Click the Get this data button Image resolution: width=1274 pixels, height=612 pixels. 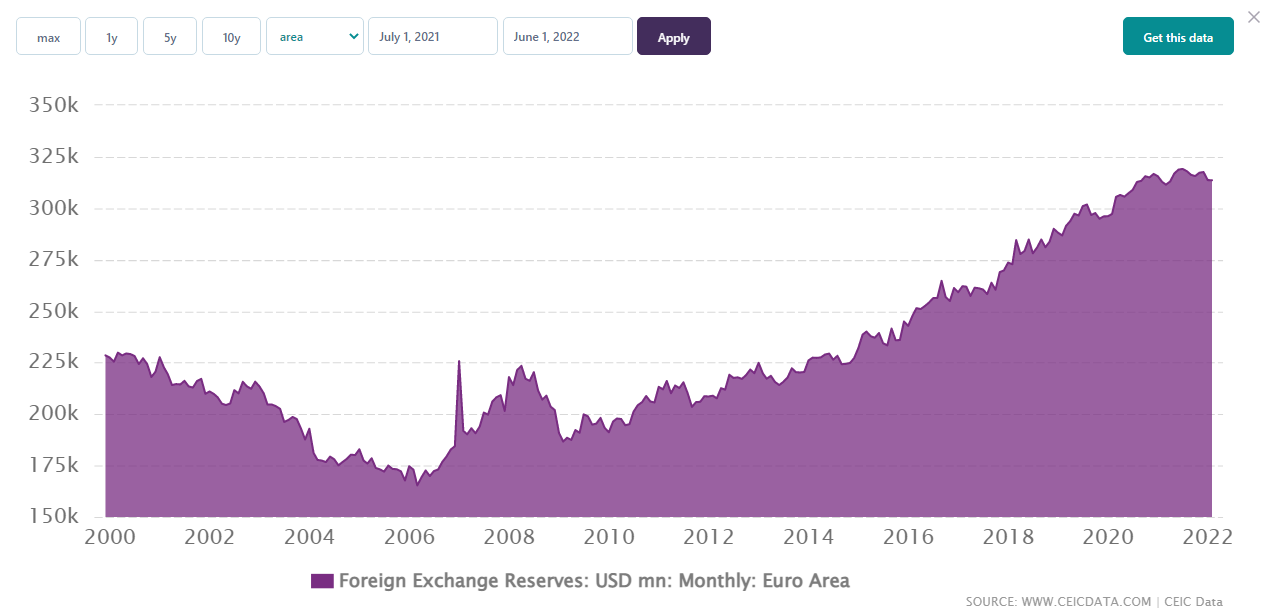click(x=1177, y=37)
